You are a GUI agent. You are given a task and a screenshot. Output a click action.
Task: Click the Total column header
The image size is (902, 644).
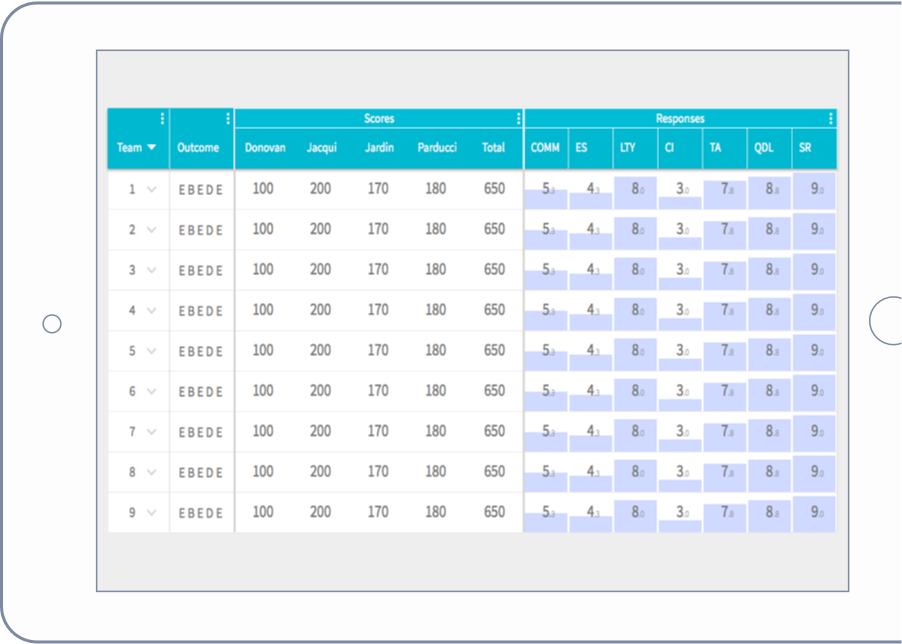[493, 148]
